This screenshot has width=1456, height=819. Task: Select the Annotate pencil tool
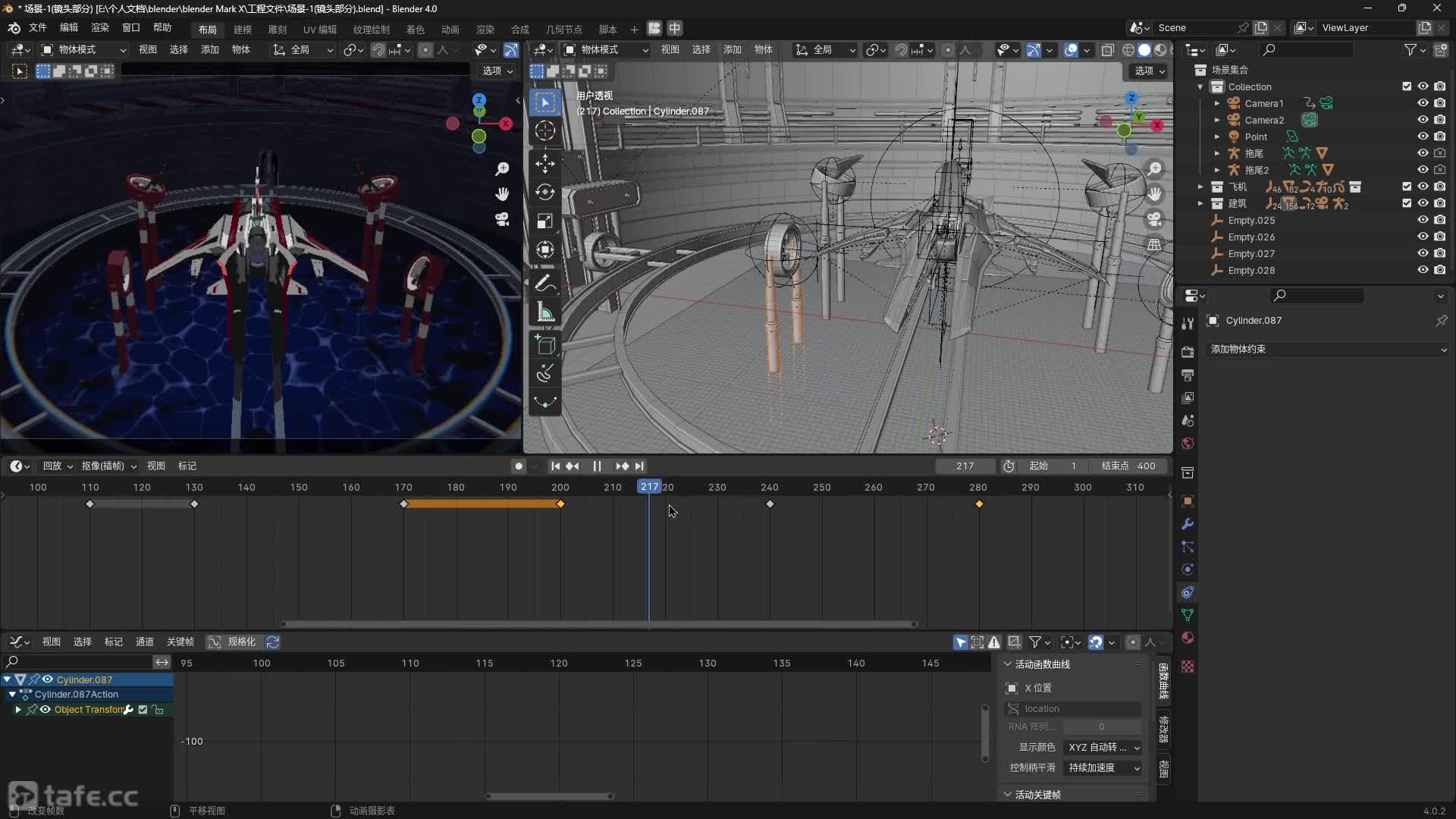(544, 283)
